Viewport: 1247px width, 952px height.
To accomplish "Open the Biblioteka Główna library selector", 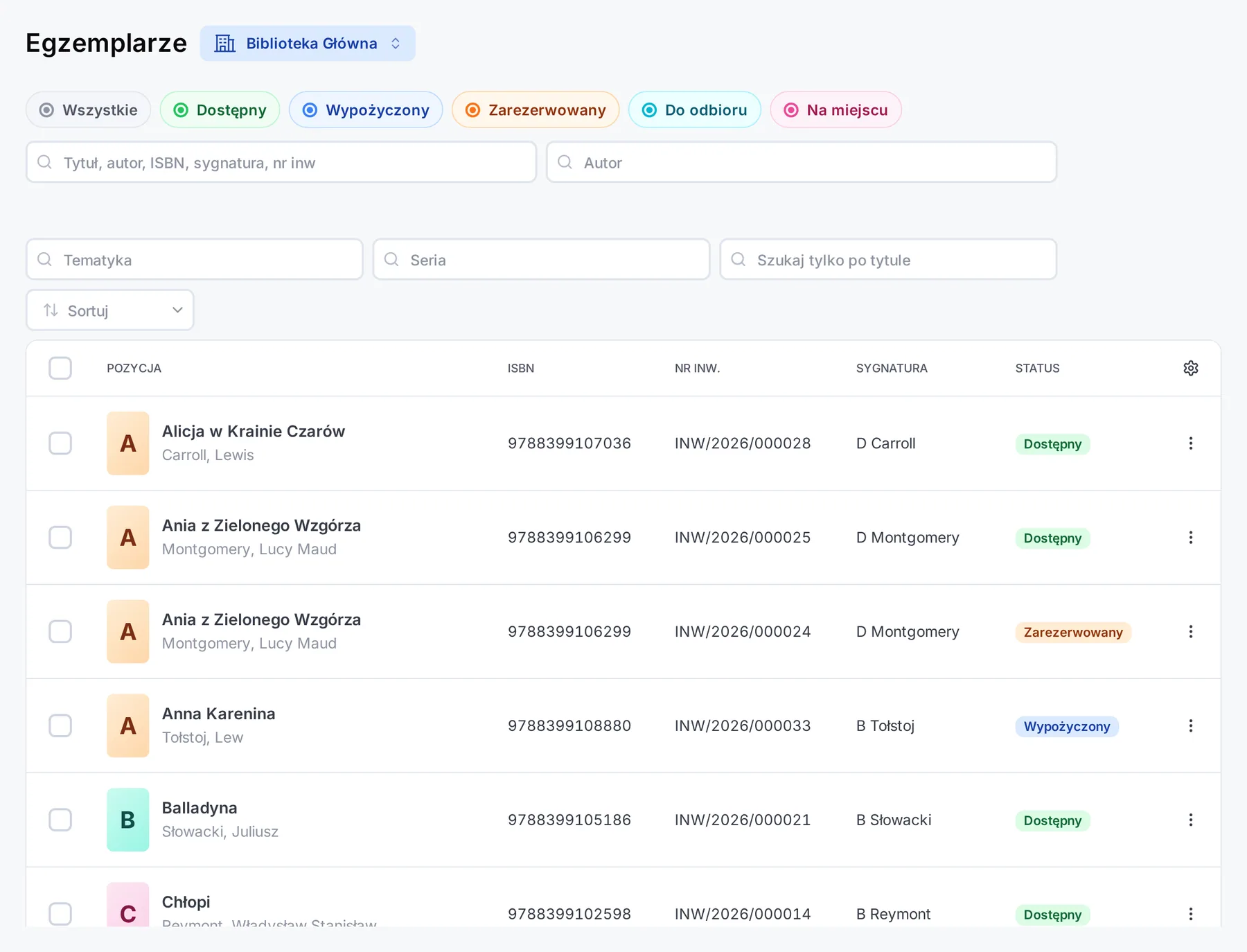I will coord(308,43).
